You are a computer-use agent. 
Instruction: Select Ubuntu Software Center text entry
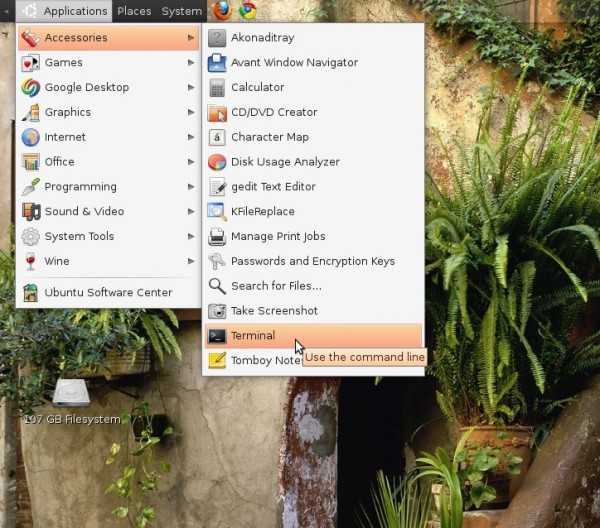(x=108, y=293)
